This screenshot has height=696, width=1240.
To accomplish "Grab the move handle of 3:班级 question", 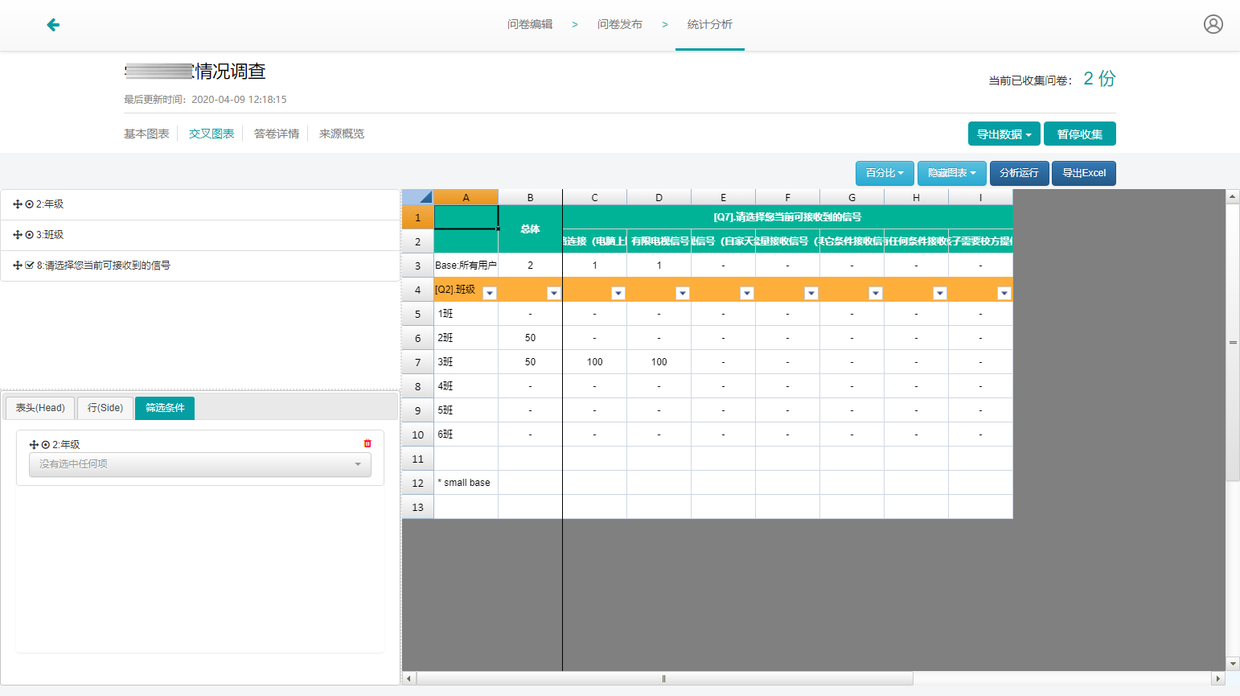I will coord(17,235).
